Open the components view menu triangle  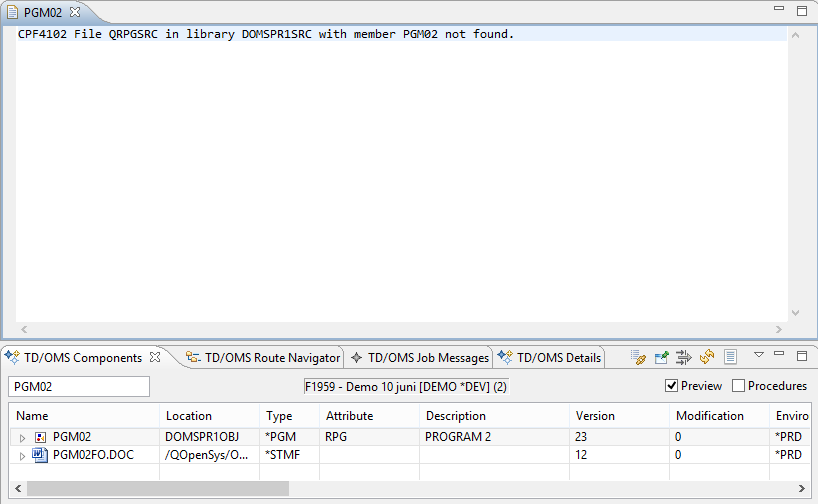tap(758, 355)
